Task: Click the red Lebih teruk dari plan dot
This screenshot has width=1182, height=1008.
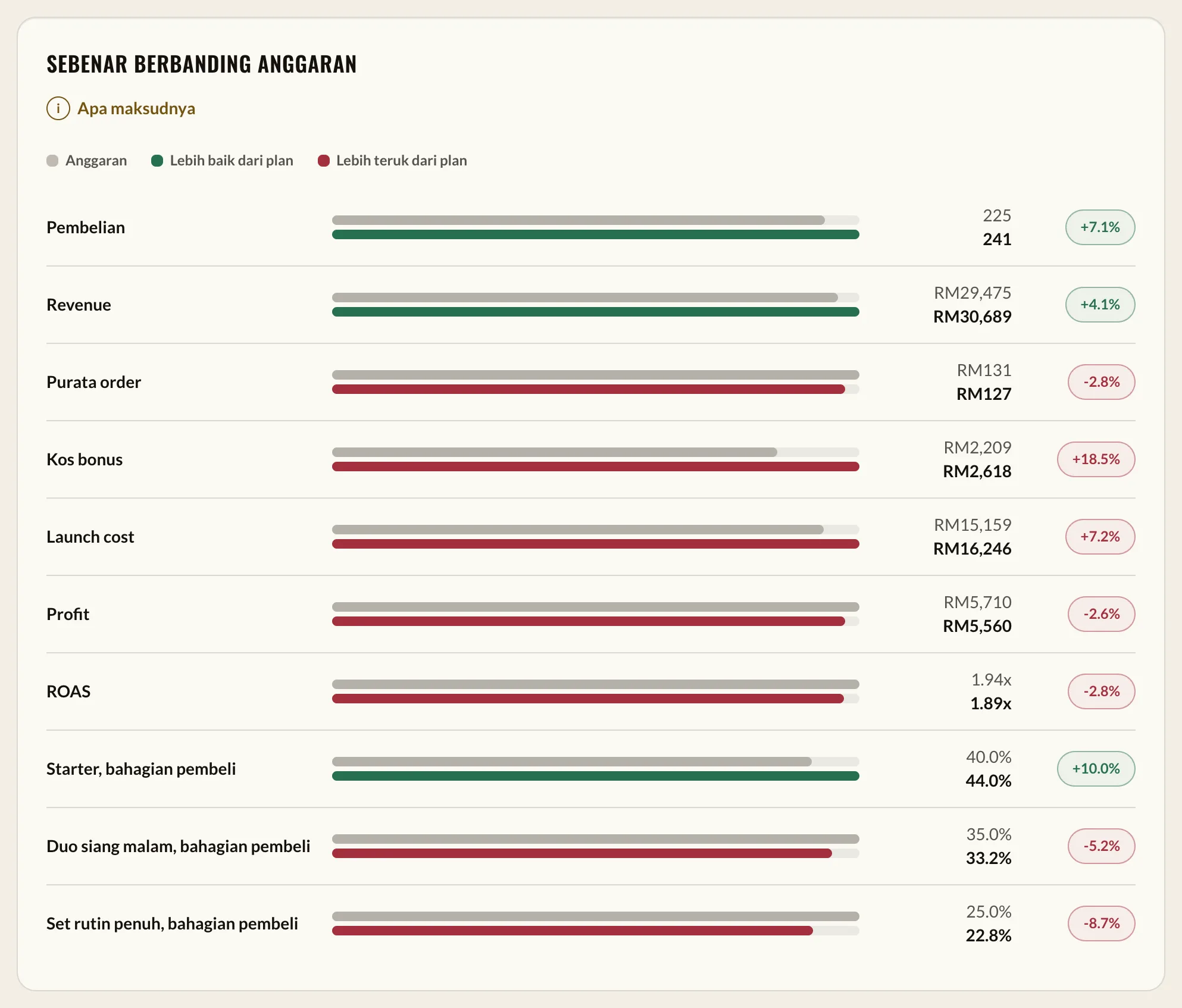Action: pyautogui.click(x=324, y=161)
